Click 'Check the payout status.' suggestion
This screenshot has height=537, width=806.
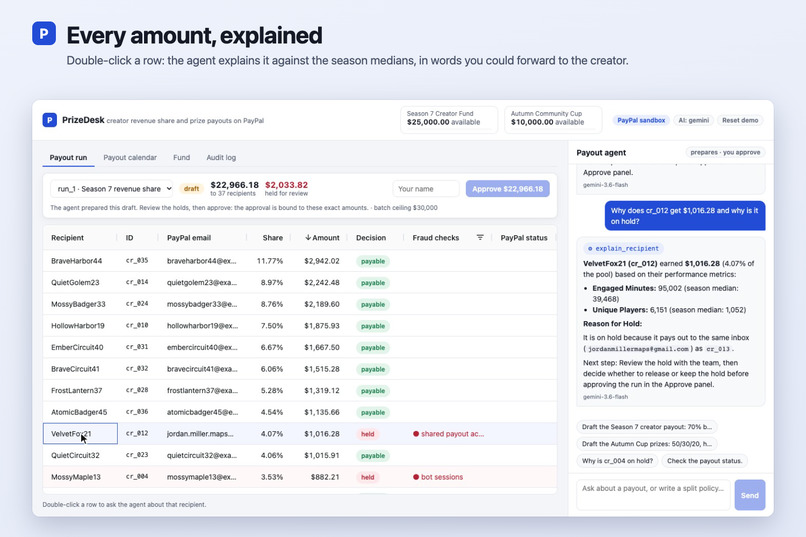point(704,460)
